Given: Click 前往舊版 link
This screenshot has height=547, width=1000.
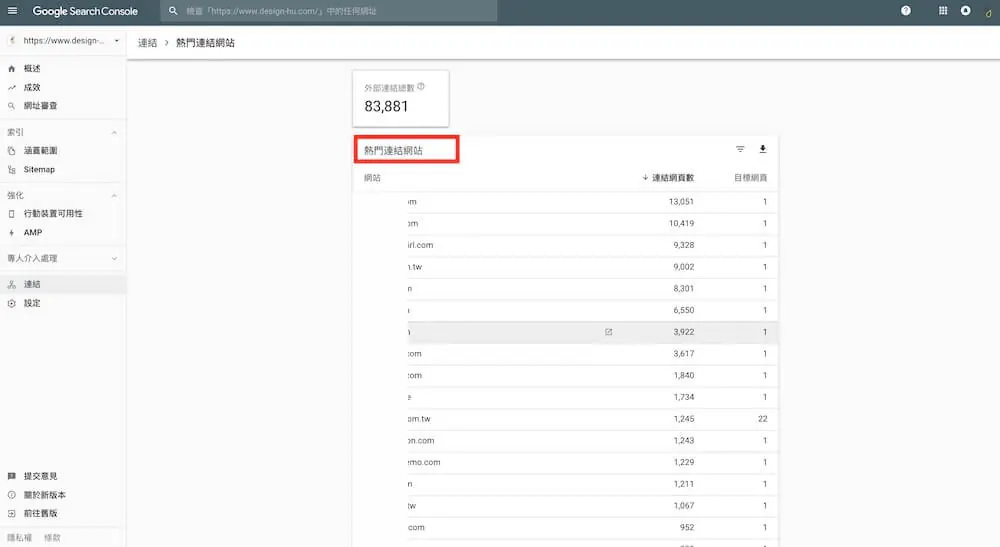Looking at the screenshot, I should click(40, 513).
